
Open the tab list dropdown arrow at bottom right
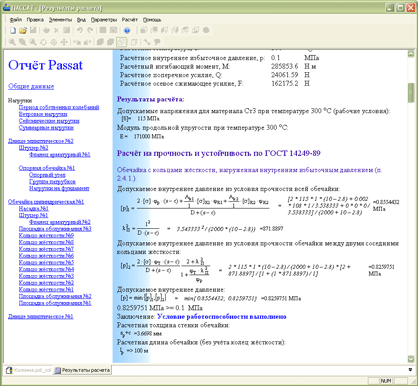[410, 370]
